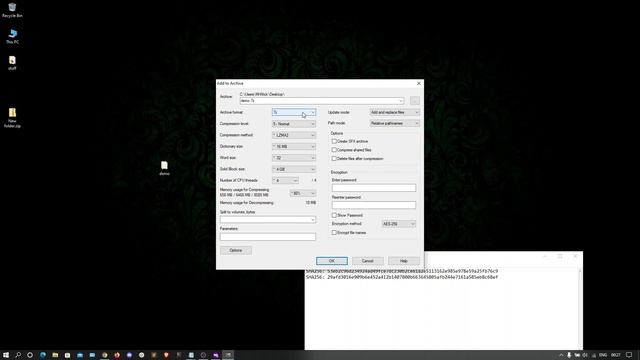Open Path mode dropdown
The width and height of the screenshot is (640, 360).
pyautogui.click(x=395, y=123)
